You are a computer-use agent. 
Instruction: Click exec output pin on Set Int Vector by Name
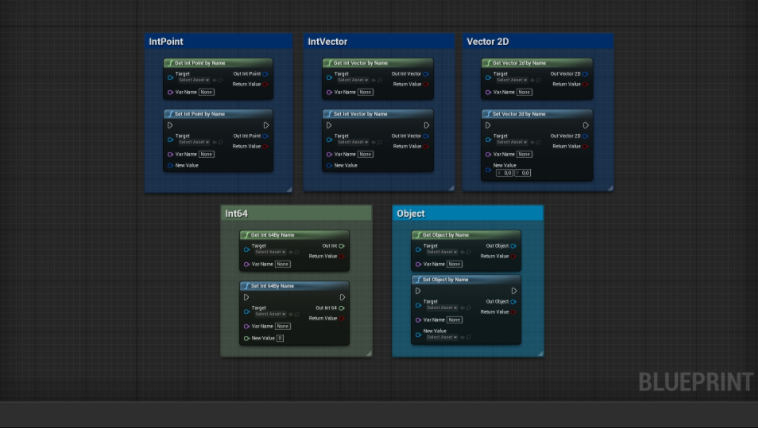pos(426,125)
